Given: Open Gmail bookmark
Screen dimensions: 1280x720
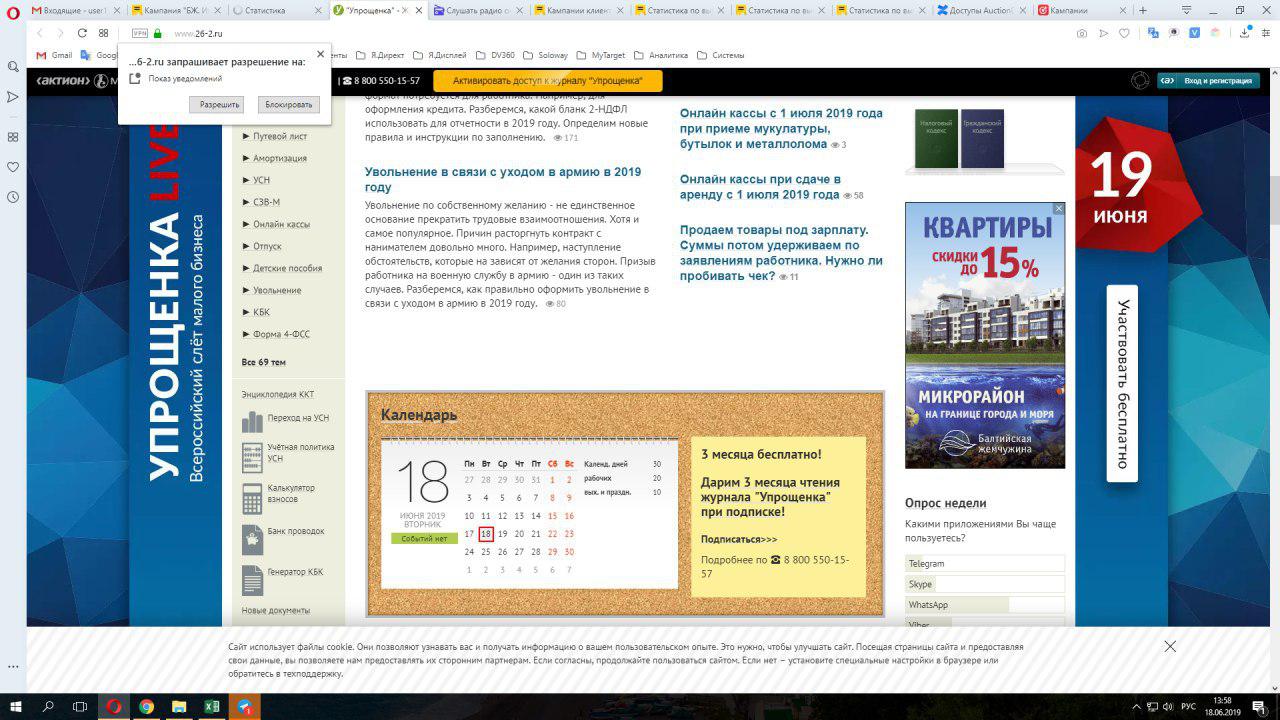Looking at the screenshot, I should (x=54, y=55).
